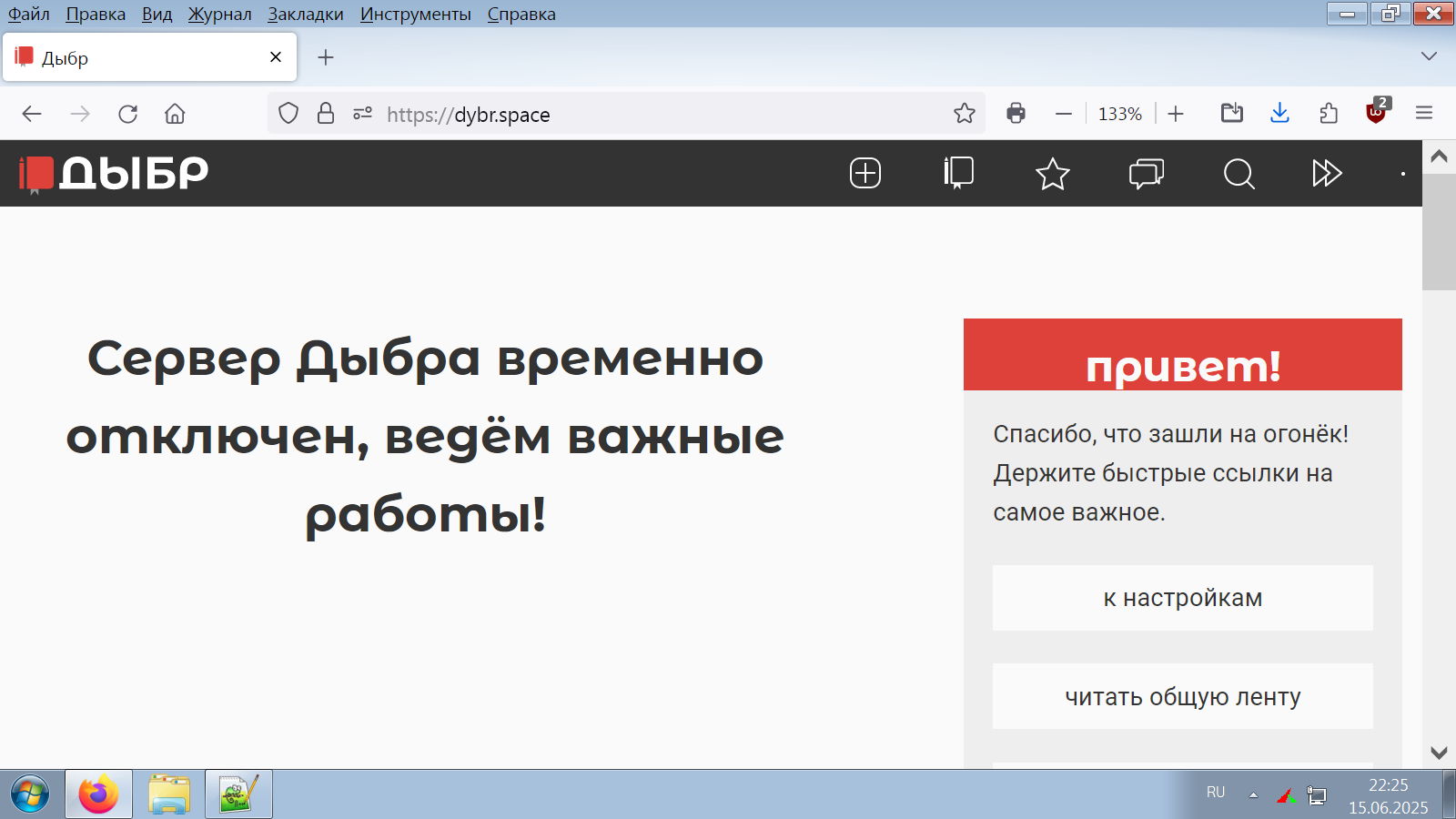Click the red and green tray icon beside the network icon
Screen dimensions: 1456x819
(x=1286, y=795)
